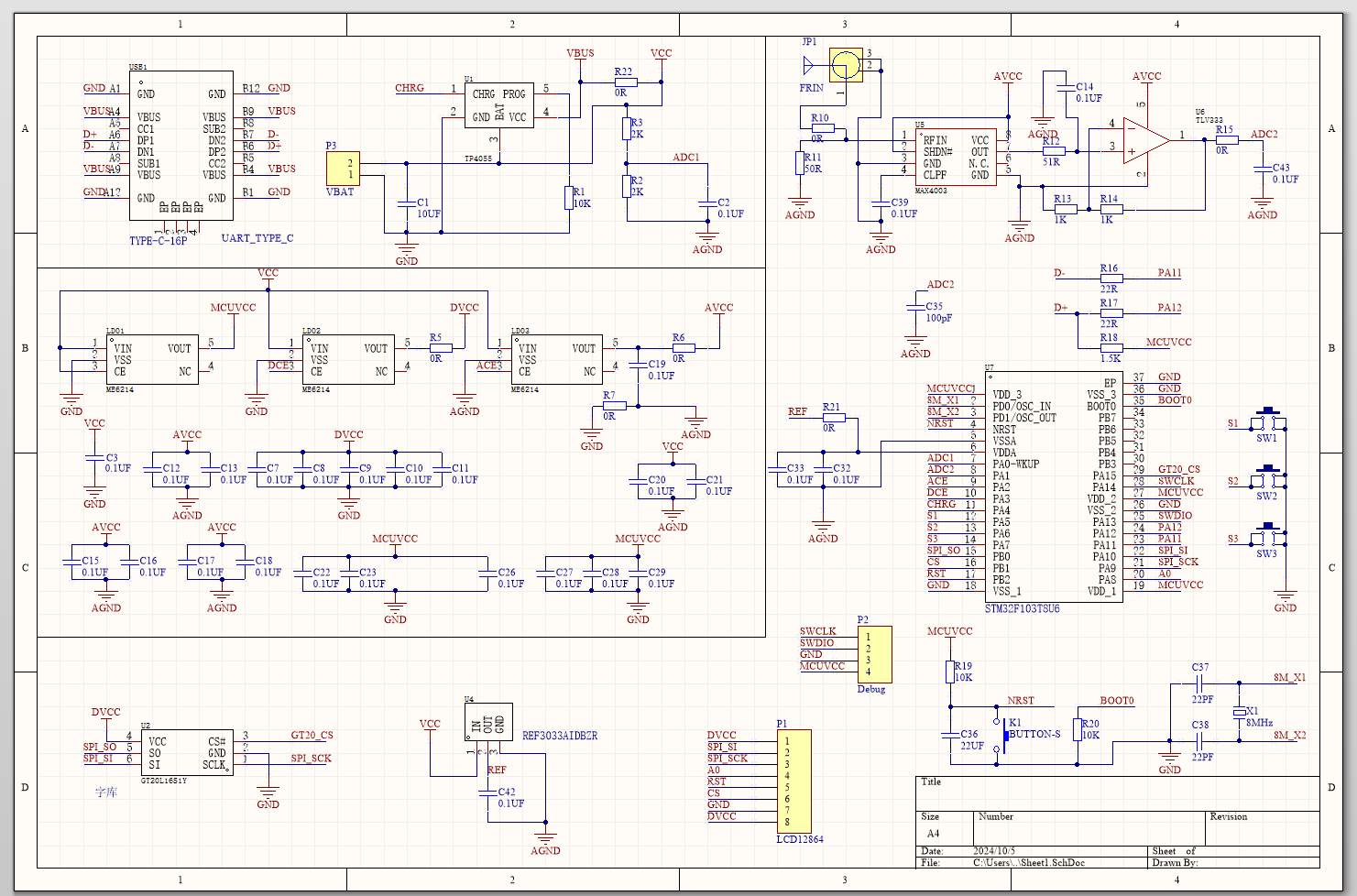Select resistor R19 10K below MCUVCC

pyautogui.click(x=950, y=672)
